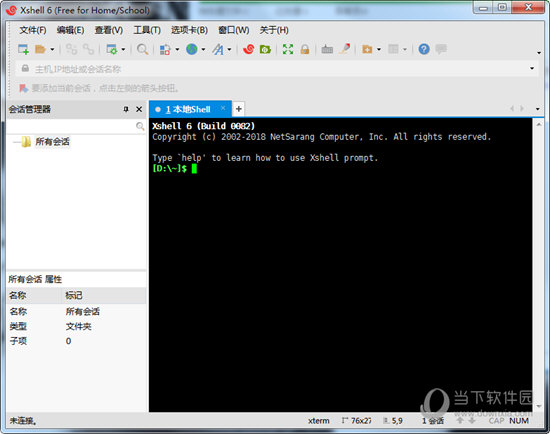The width and height of the screenshot is (550, 434).
Task: Close the session manager panel
Action: pyautogui.click(x=139, y=109)
